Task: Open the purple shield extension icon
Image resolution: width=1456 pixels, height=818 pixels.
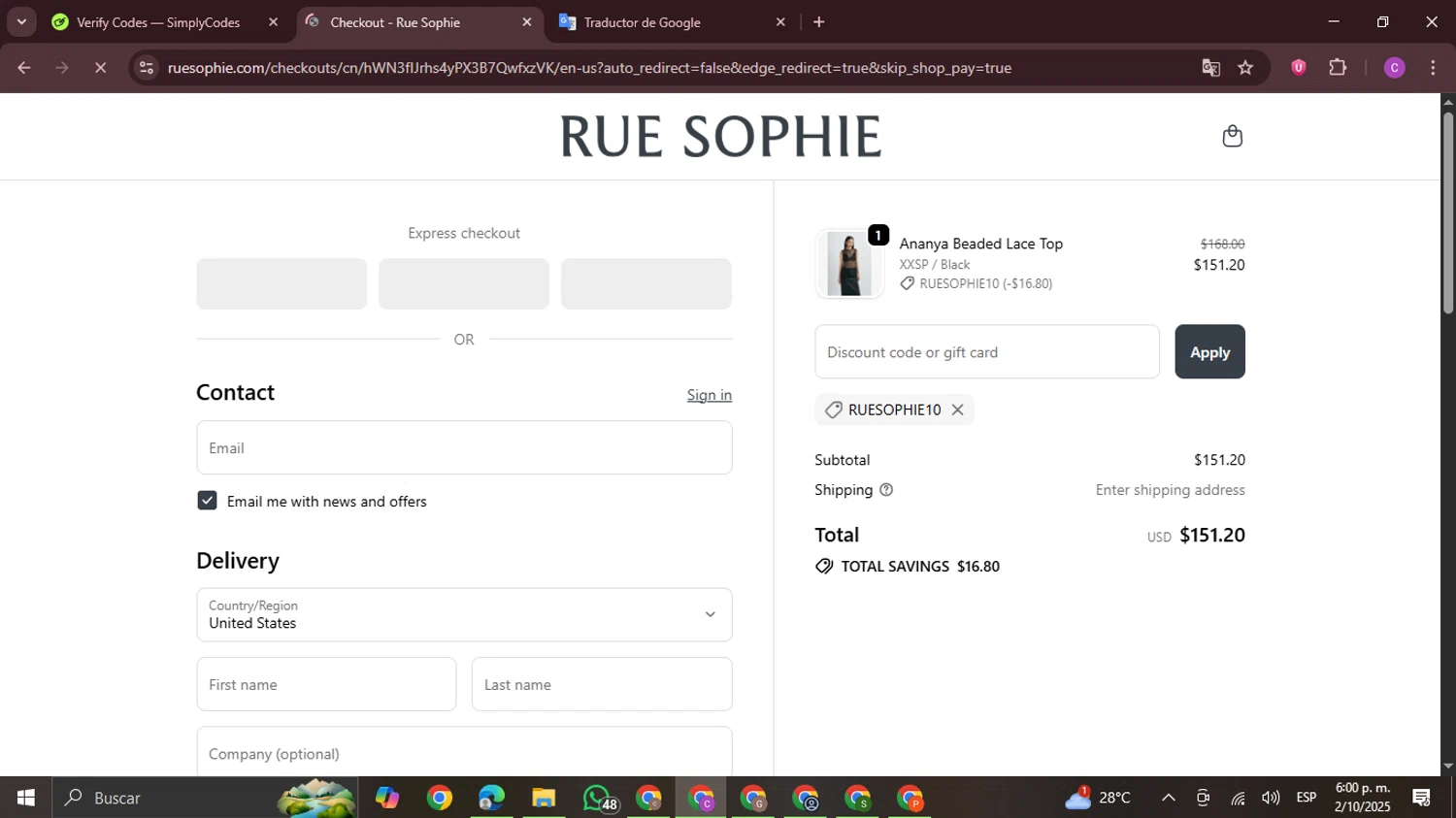Action: pyautogui.click(x=1299, y=67)
